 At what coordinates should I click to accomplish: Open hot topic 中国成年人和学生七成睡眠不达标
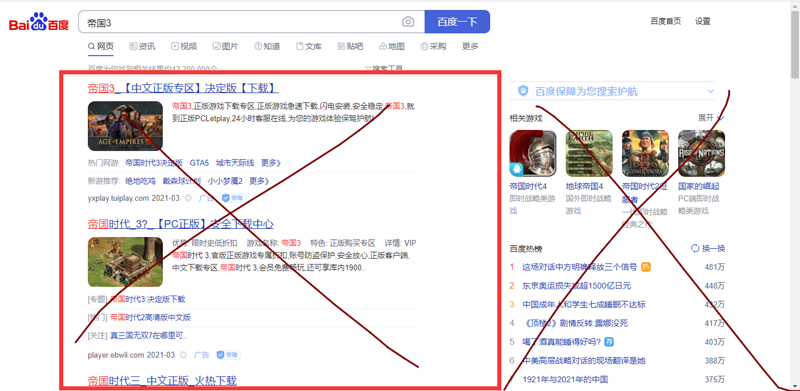coord(584,304)
